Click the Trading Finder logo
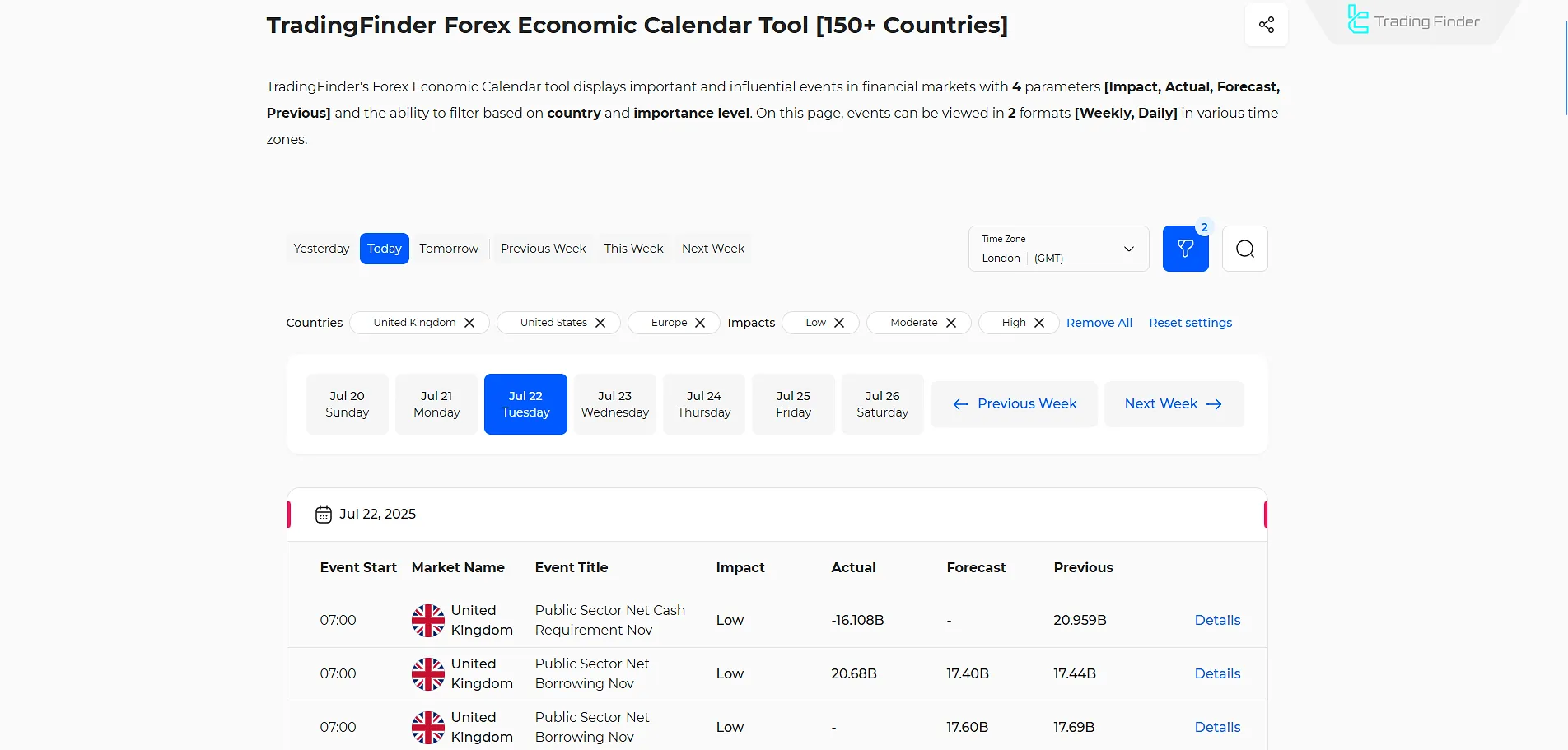Image resolution: width=1568 pixels, height=750 pixels. (1413, 20)
